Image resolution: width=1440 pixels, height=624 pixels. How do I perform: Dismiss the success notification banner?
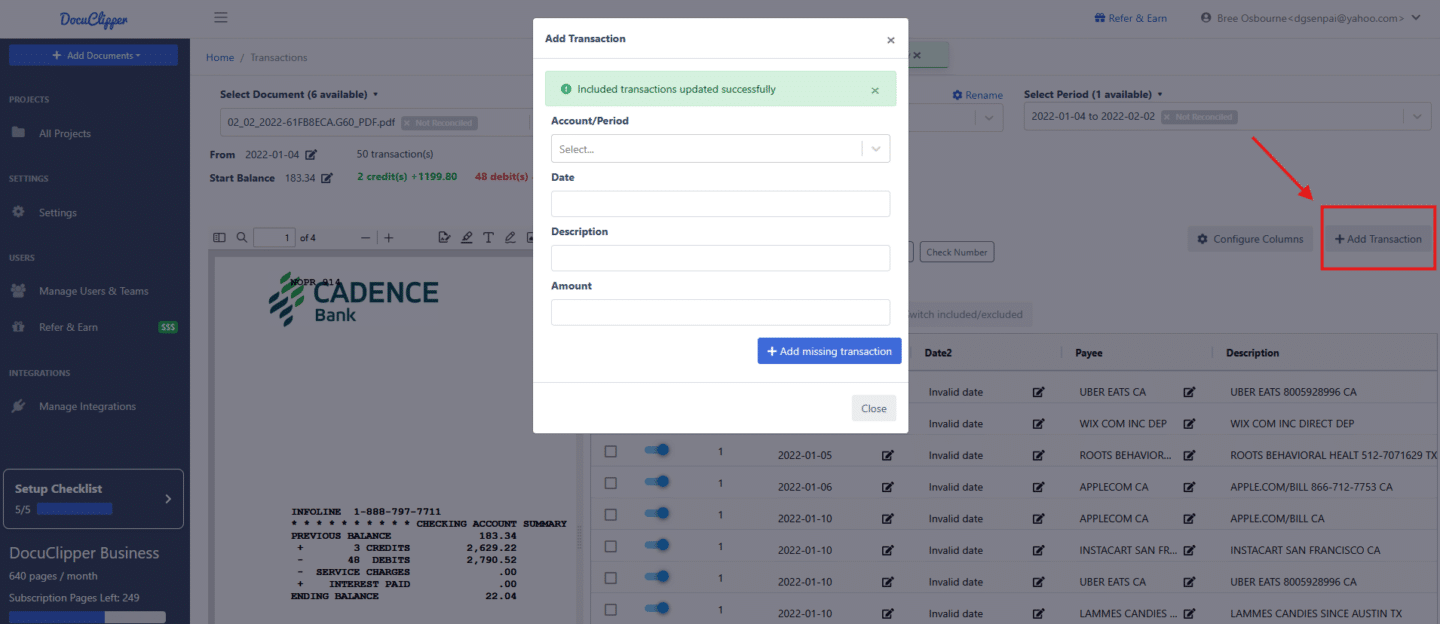coord(875,90)
